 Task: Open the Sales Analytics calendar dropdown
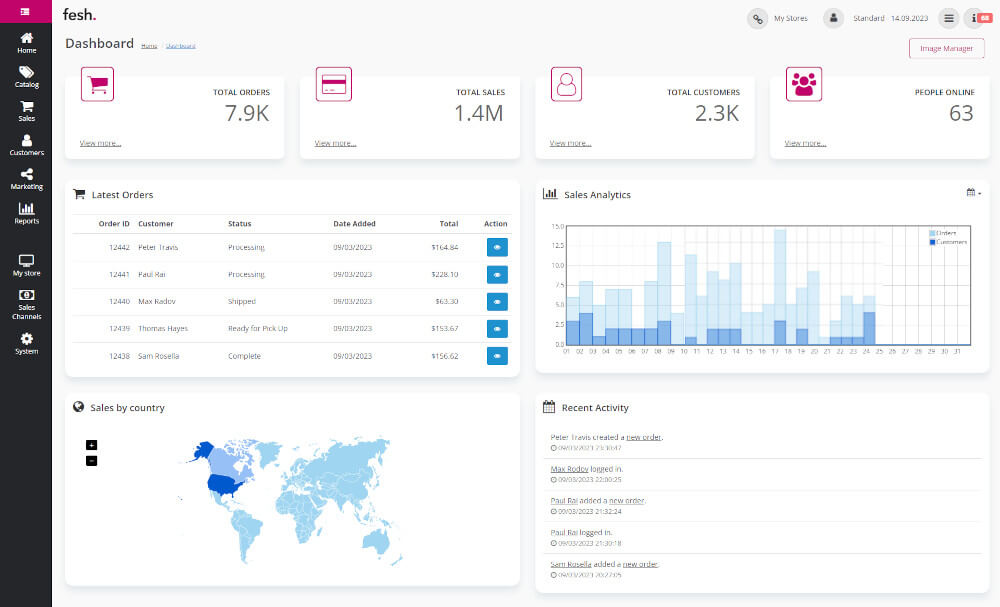tap(973, 193)
